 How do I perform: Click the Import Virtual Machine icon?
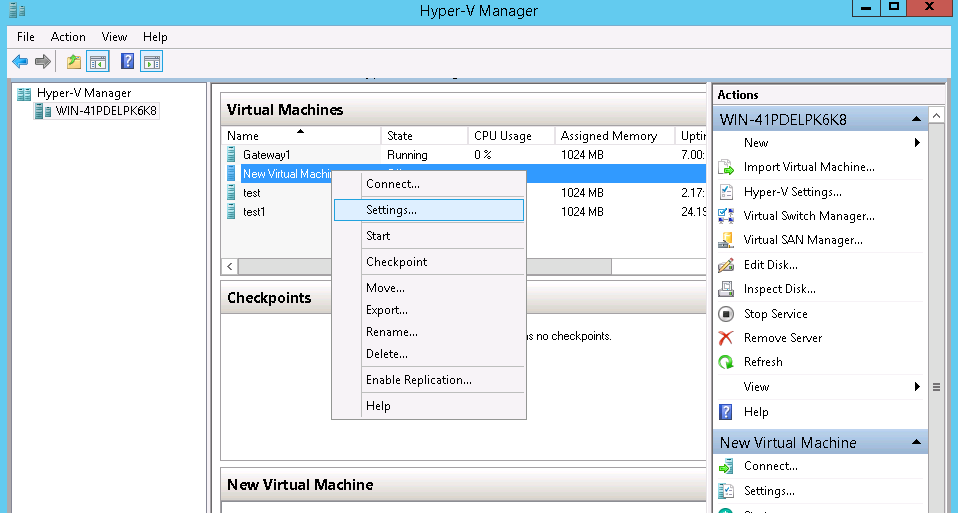726,167
